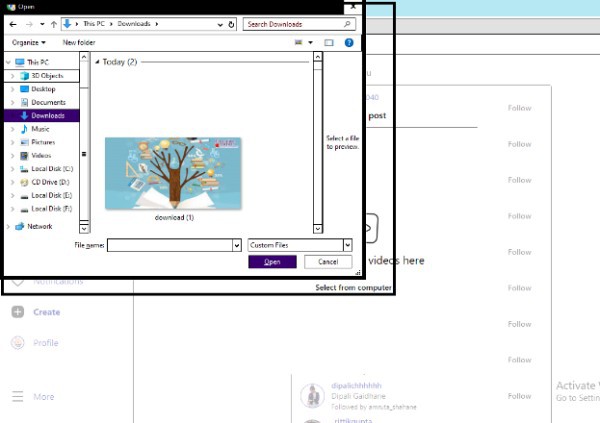Change the view layout icon
The image size is (600, 423).
298,42
